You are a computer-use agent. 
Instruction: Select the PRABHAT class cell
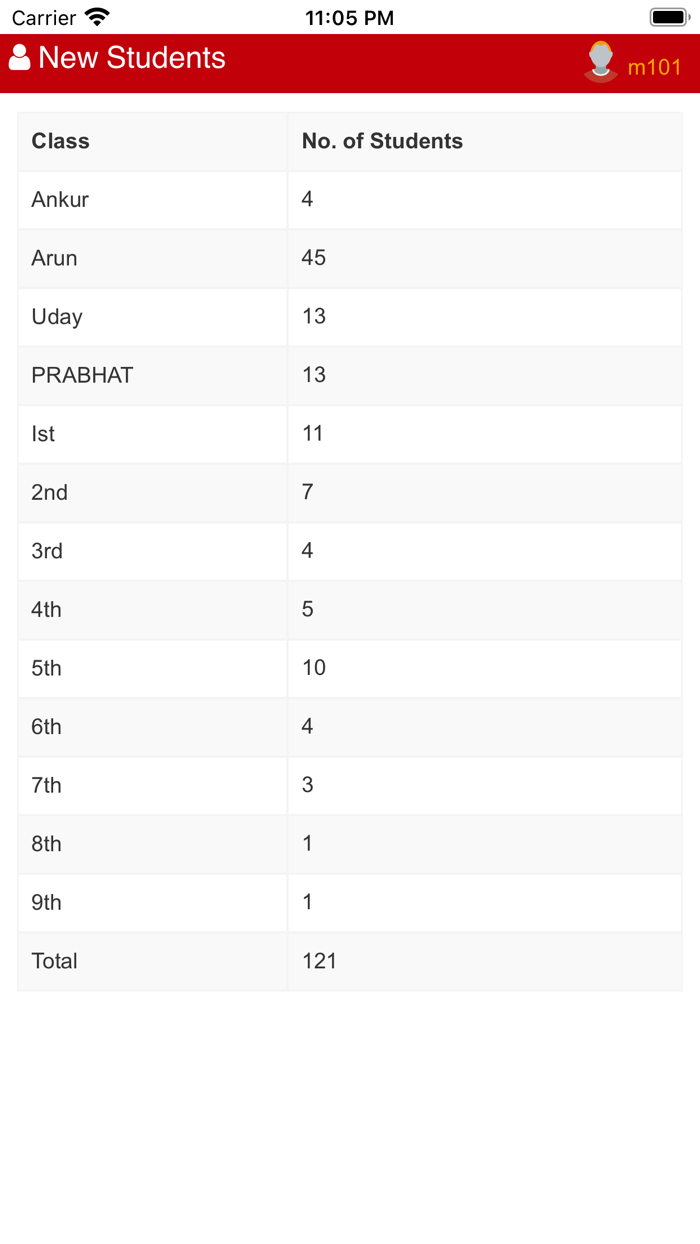[82, 375]
